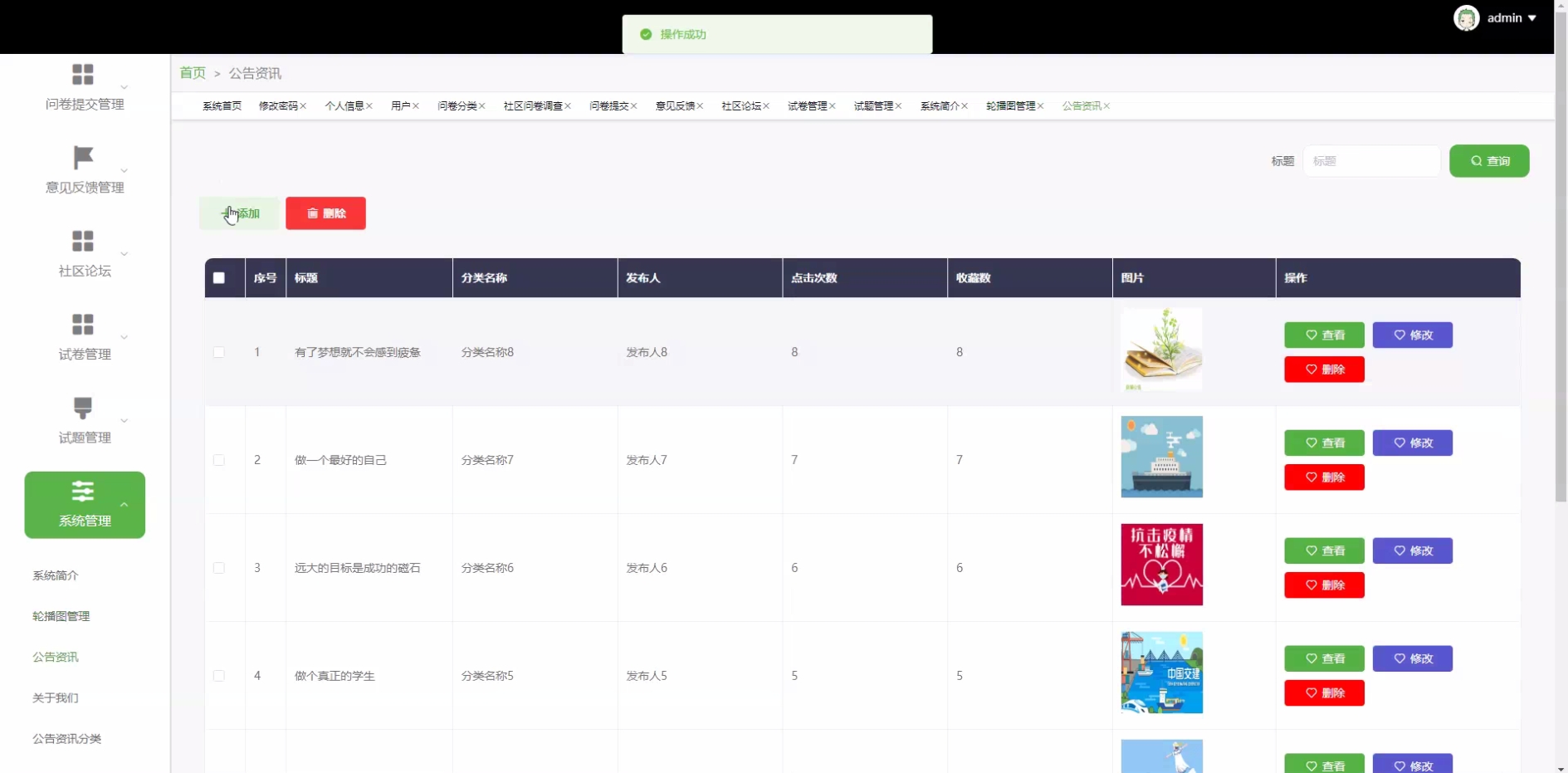This screenshot has height=773, width=1568.
Task: Open the 公告资讯分类 sidebar item
Action: (x=67, y=738)
